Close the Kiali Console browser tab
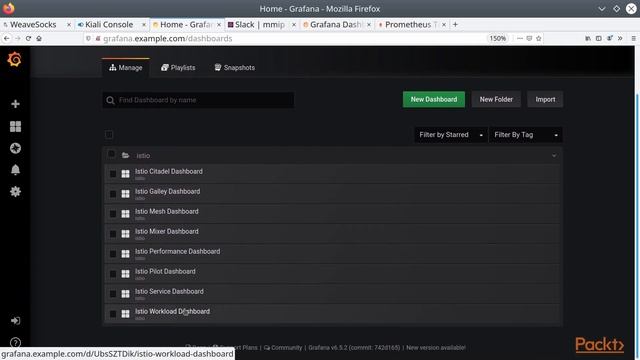640x360 pixels. [x=144, y=24]
